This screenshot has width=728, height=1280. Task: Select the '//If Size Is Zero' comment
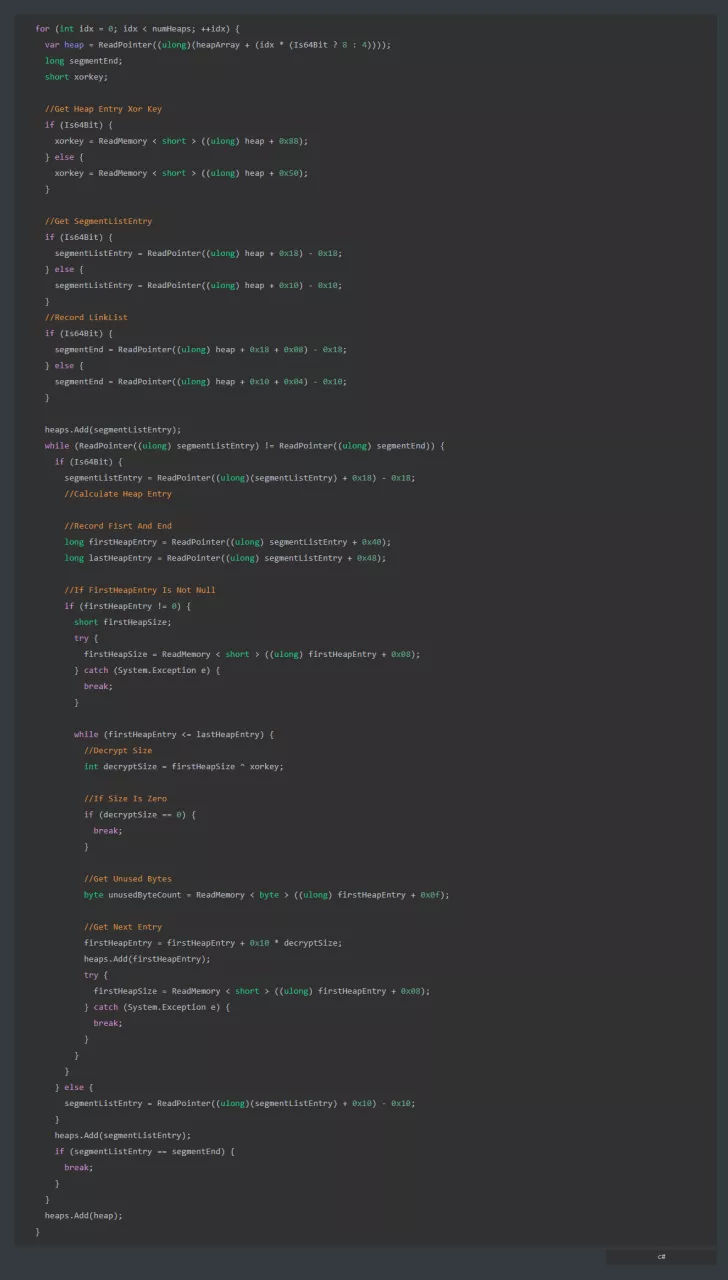coord(125,798)
